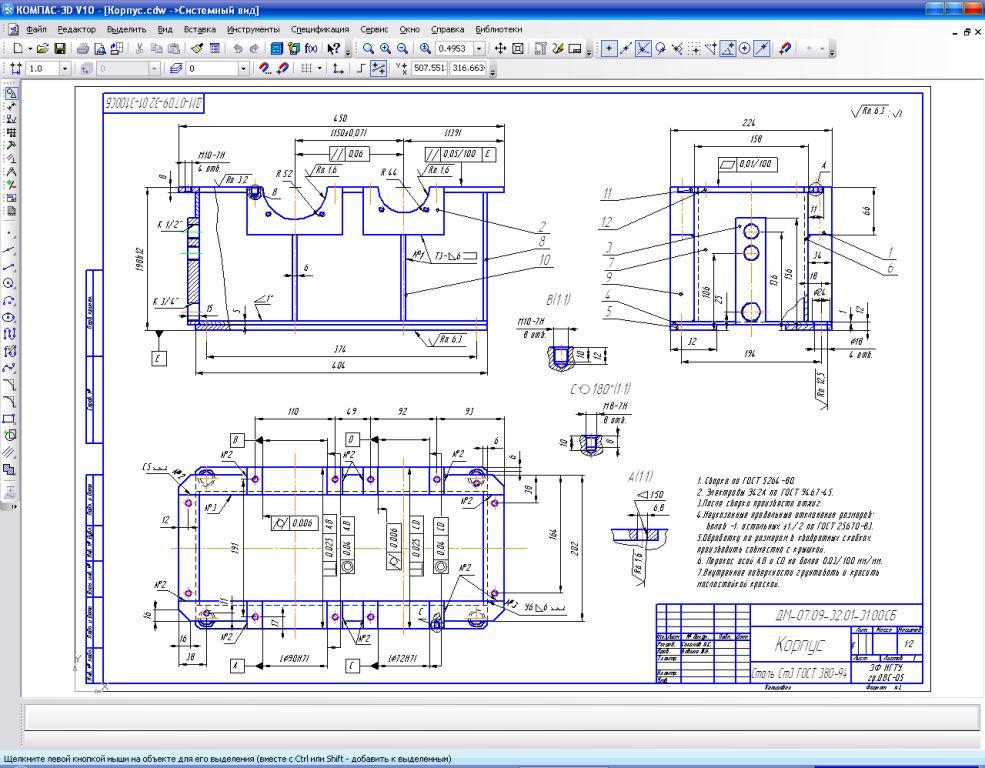Toggle nearest point snap

click(x=609, y=48)
